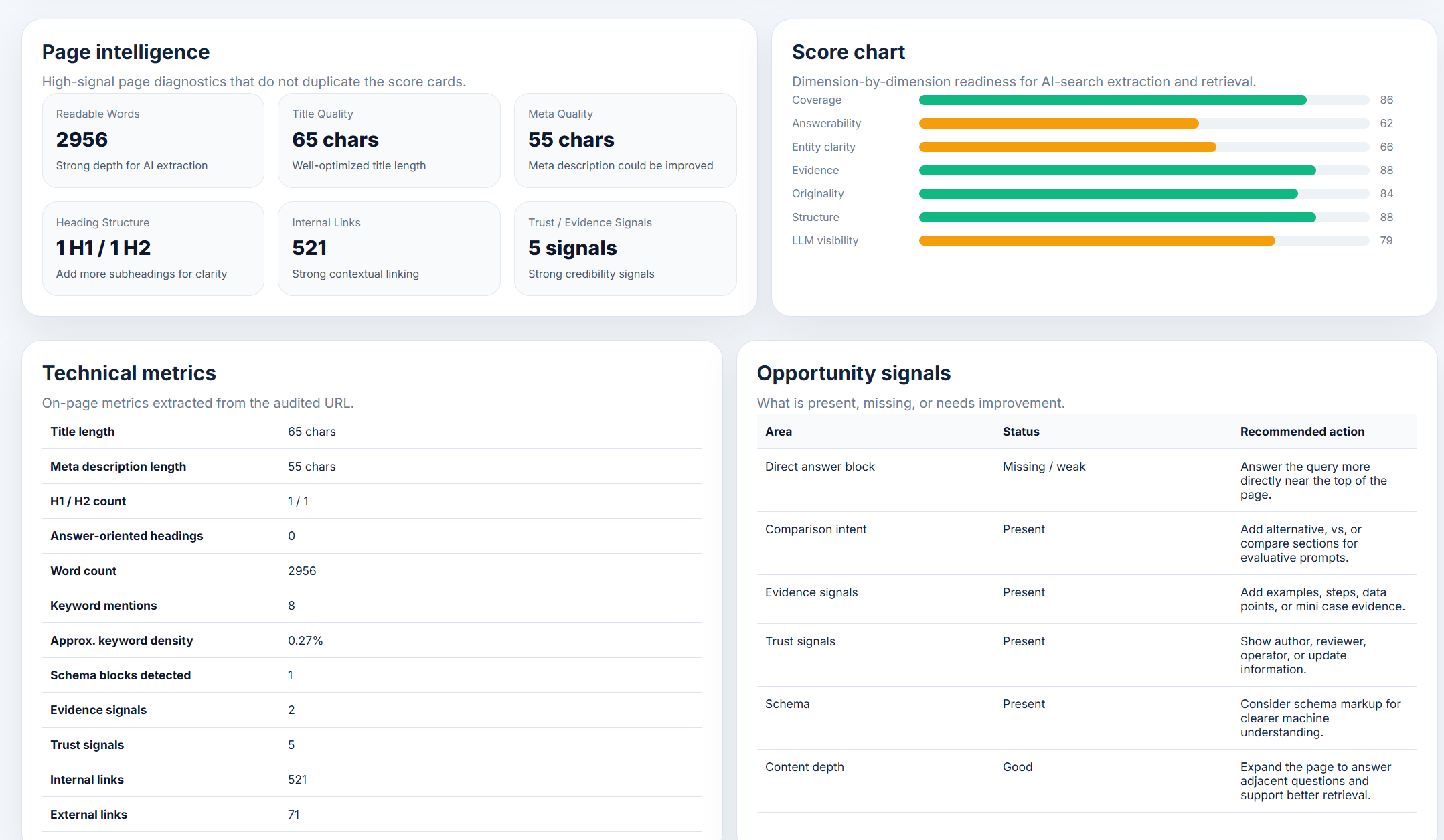Click the Meta description length row label
Viewport: 1444px width, 840px height.
[x=118, y=467]
